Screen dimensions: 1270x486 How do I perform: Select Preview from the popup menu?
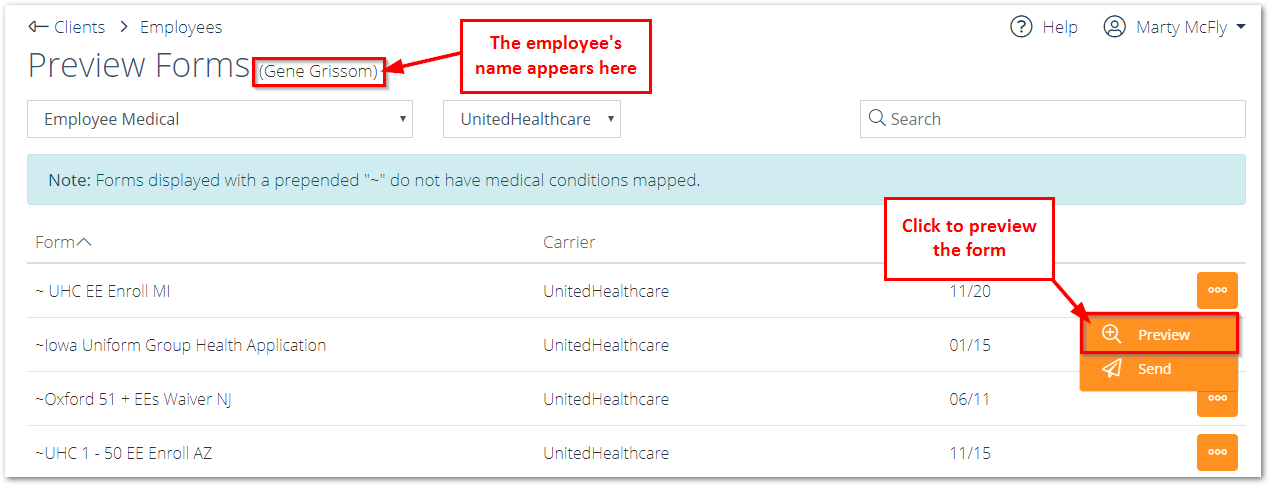1159,334
